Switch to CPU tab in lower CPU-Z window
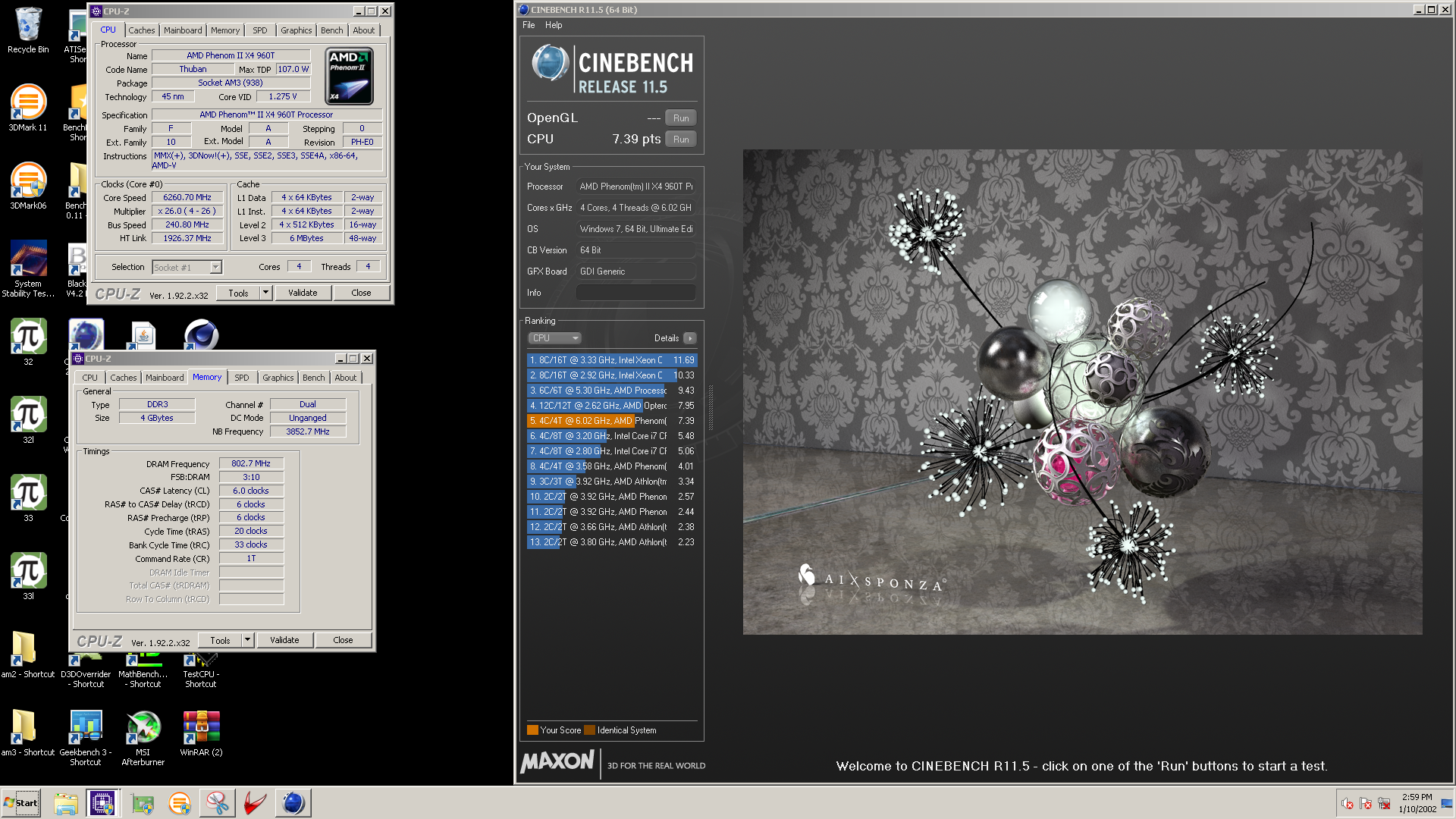This screenshot has height=819, width=1456. pos(89,378)
